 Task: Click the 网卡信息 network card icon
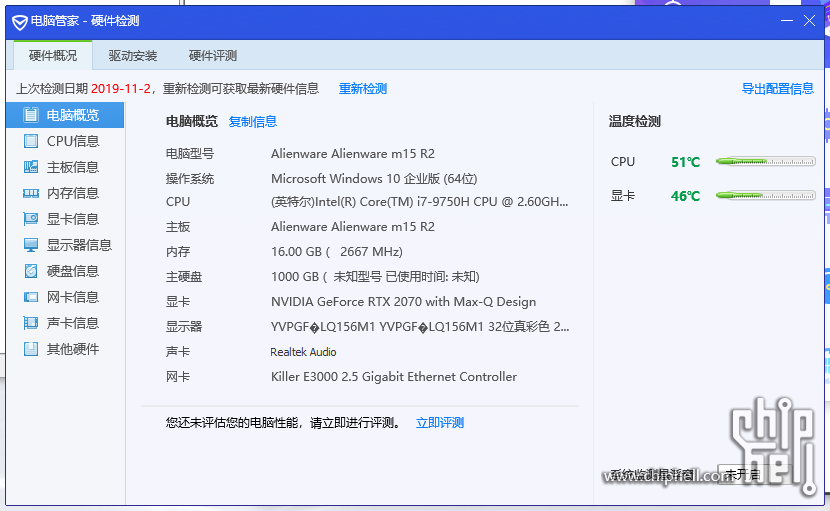[31, 297]
